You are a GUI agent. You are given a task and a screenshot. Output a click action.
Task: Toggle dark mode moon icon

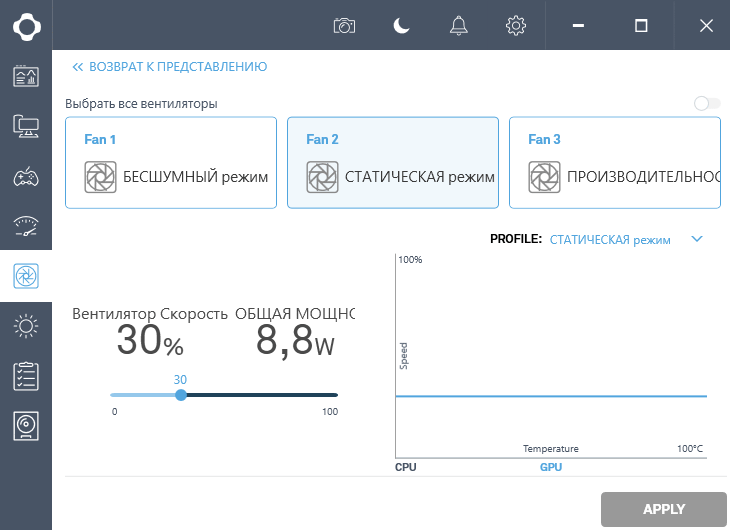[x=401, y=26]
